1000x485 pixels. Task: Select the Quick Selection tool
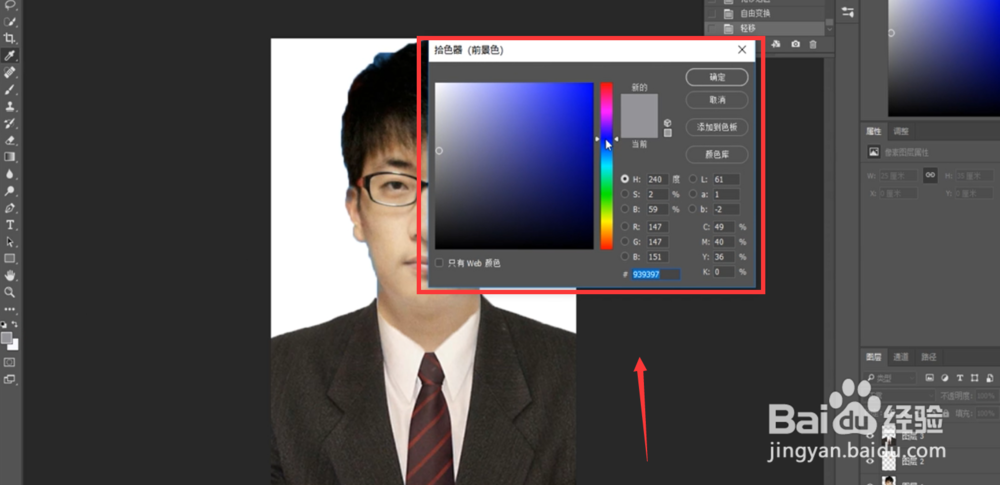[10, 22]
